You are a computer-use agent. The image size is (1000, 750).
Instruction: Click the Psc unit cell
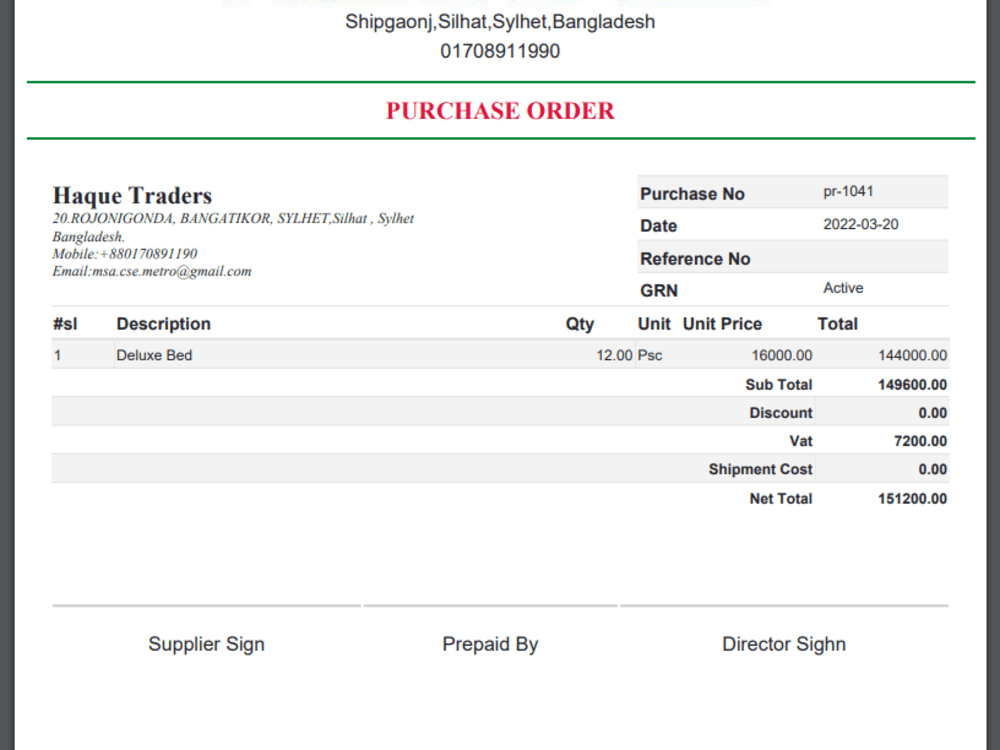click(x=650, y=355)
